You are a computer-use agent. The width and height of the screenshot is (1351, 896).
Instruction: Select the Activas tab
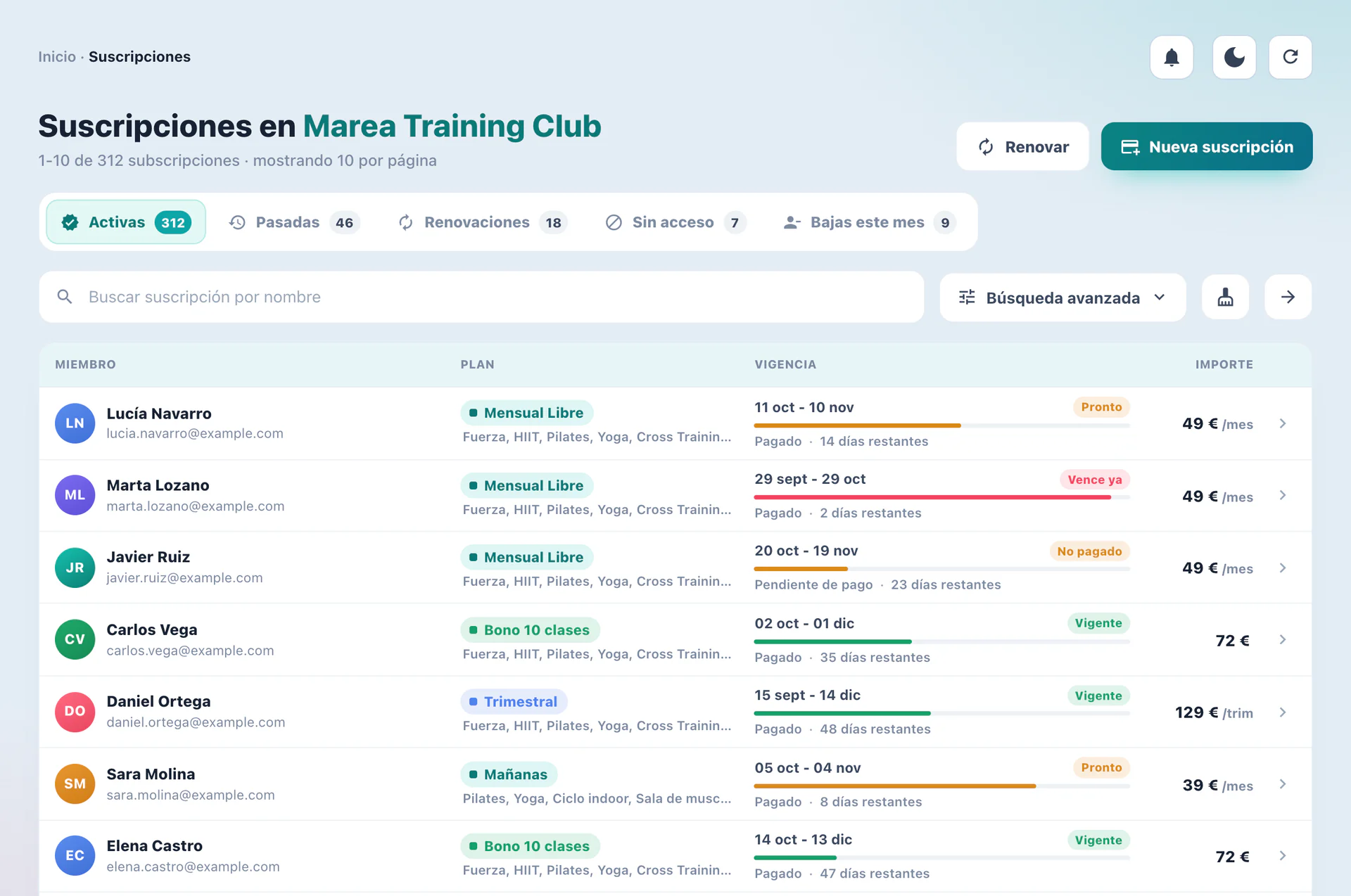pyautogui.click(x=126, y=222)
